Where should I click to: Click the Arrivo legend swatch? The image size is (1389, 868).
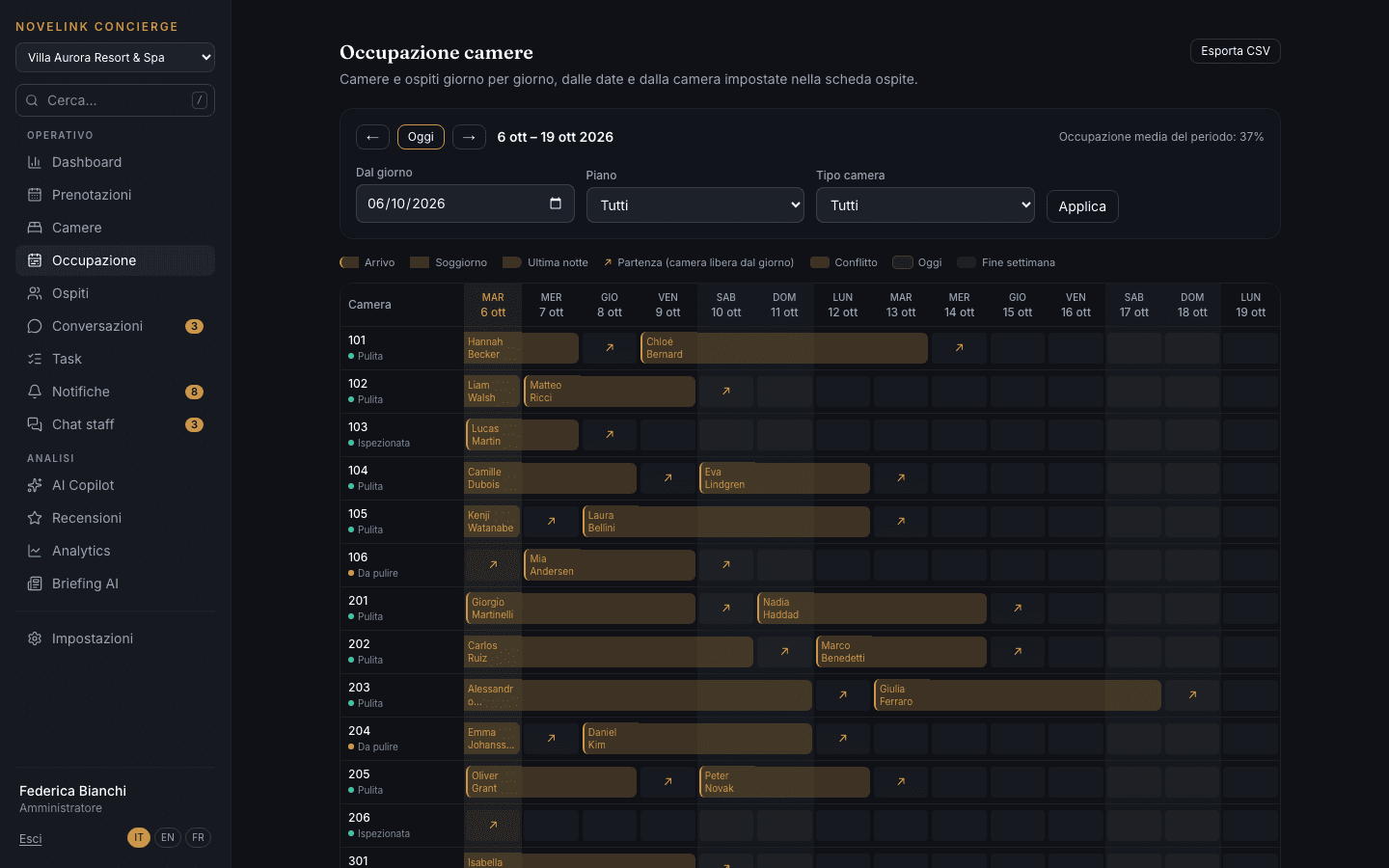(x=349, y=262)
